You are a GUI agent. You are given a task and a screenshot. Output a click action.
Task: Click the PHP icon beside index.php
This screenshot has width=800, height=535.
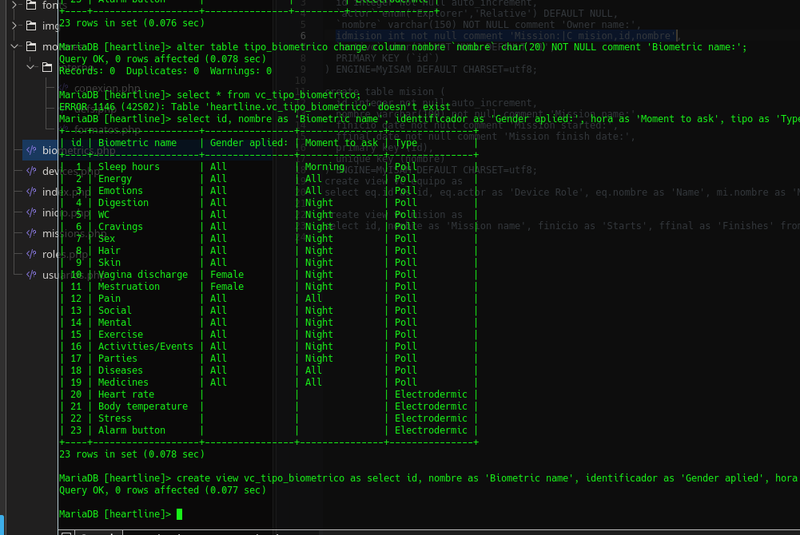tap(32, 192)
